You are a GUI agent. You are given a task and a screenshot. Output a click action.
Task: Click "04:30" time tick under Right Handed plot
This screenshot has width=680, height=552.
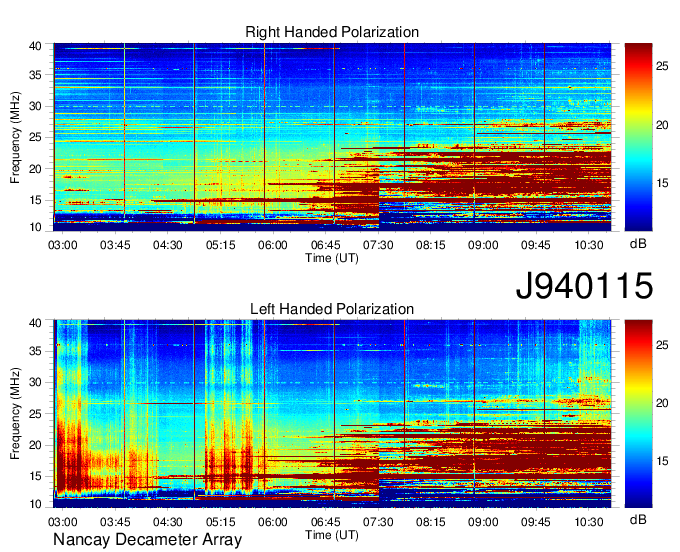167,245
